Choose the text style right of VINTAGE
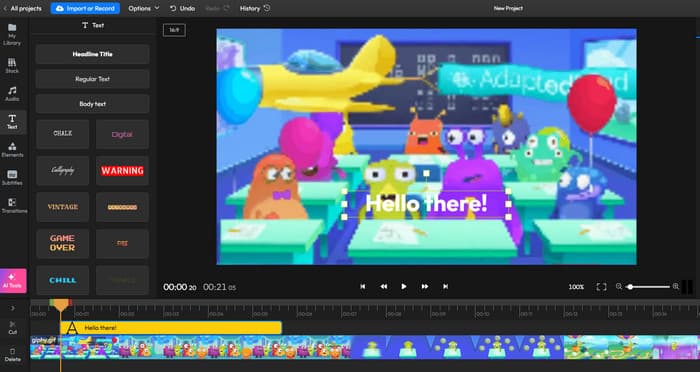 click(x=122, y=207)
